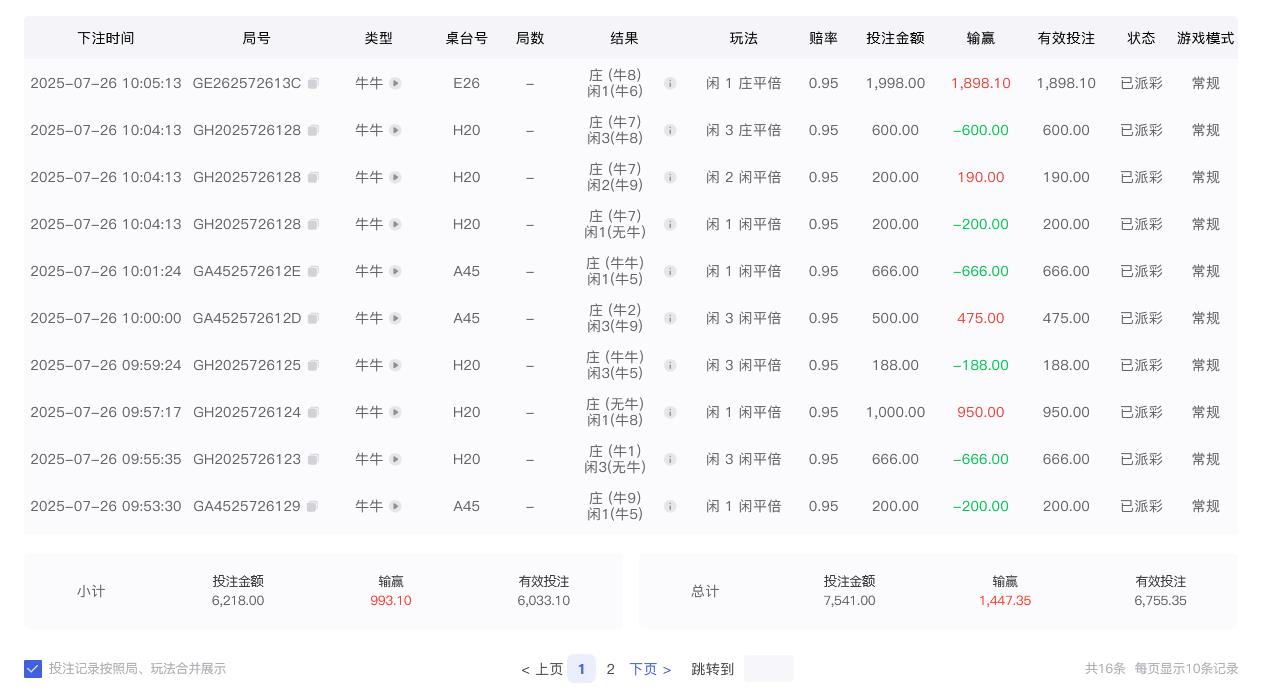Image resolution: width=1274 pixels, height=698 pixels.
Task: Uncheck 投注记录按照局、玩法合并展示
Action: click(x=33, y=668)
